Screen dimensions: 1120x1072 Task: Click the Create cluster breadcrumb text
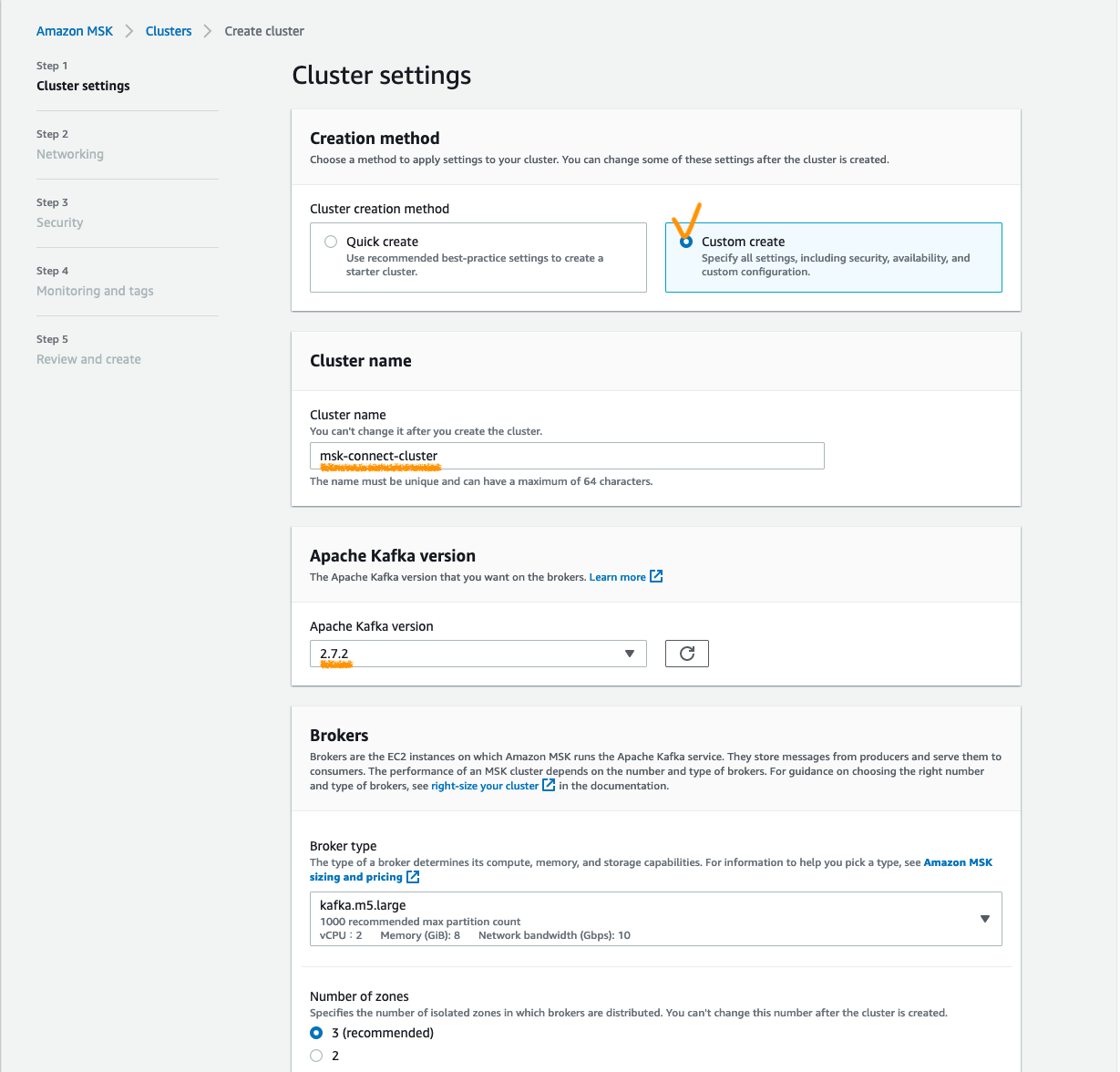(264, 31)
